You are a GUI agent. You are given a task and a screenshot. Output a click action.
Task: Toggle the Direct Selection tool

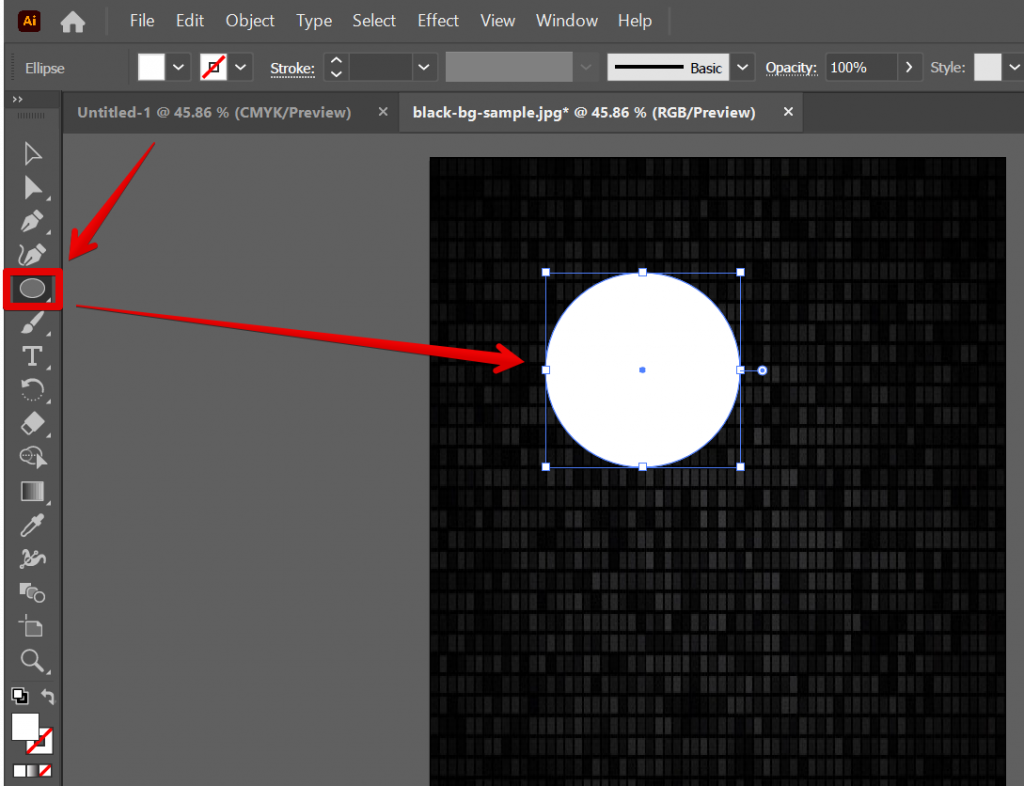[31, 187]
